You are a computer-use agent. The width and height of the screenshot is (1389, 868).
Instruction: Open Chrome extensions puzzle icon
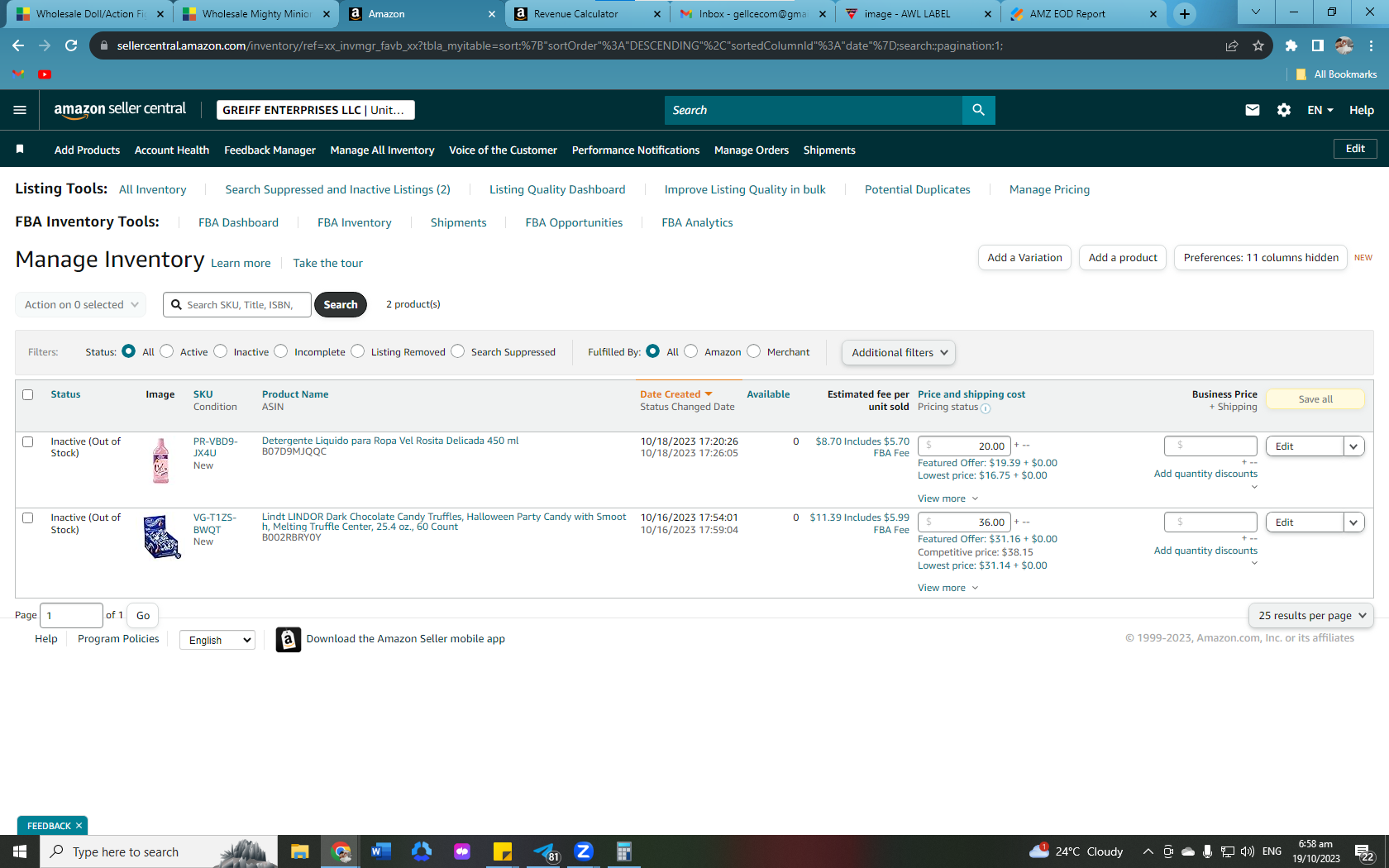click(1291, 45)
